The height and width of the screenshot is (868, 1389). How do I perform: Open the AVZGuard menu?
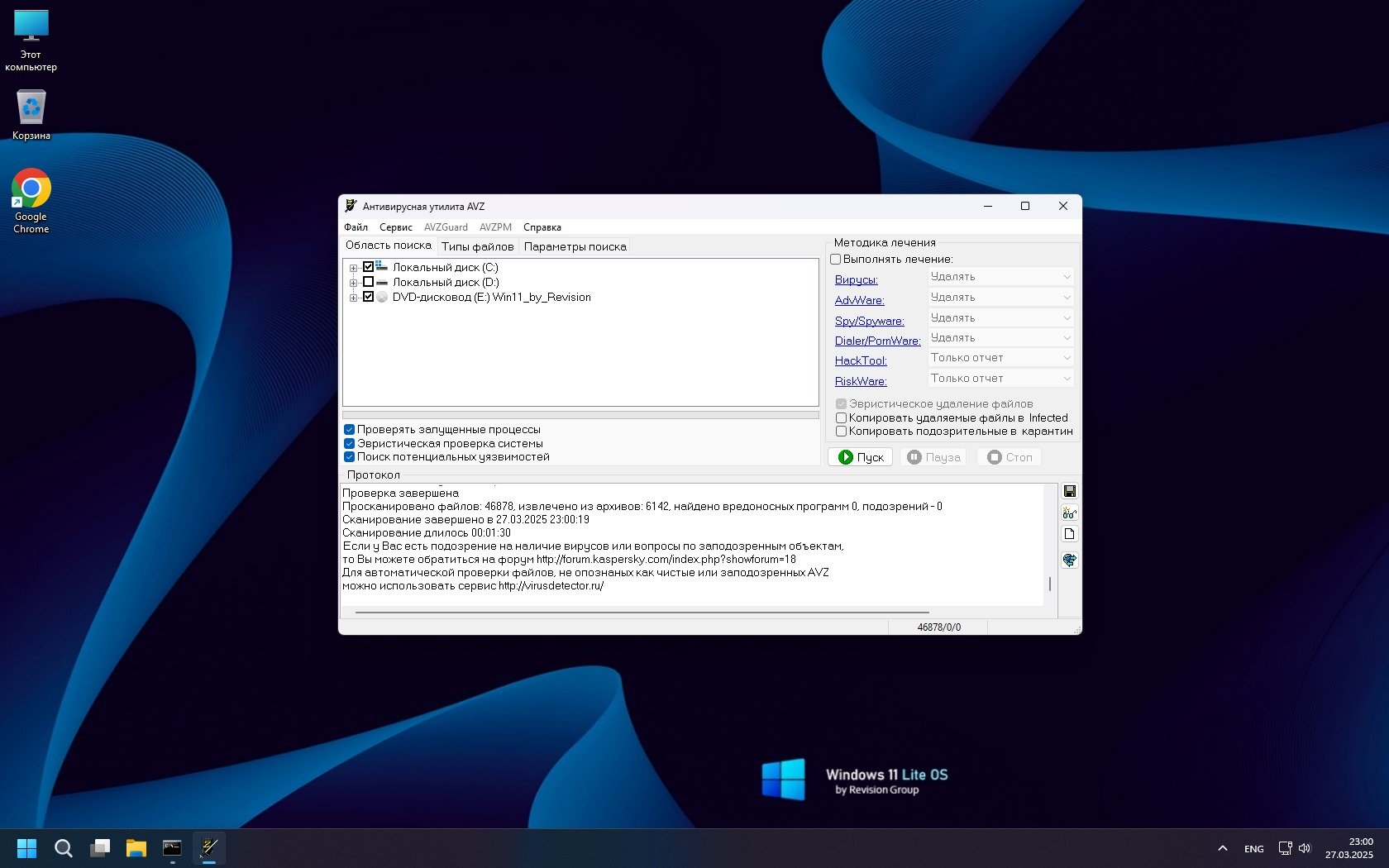point(446,227)
